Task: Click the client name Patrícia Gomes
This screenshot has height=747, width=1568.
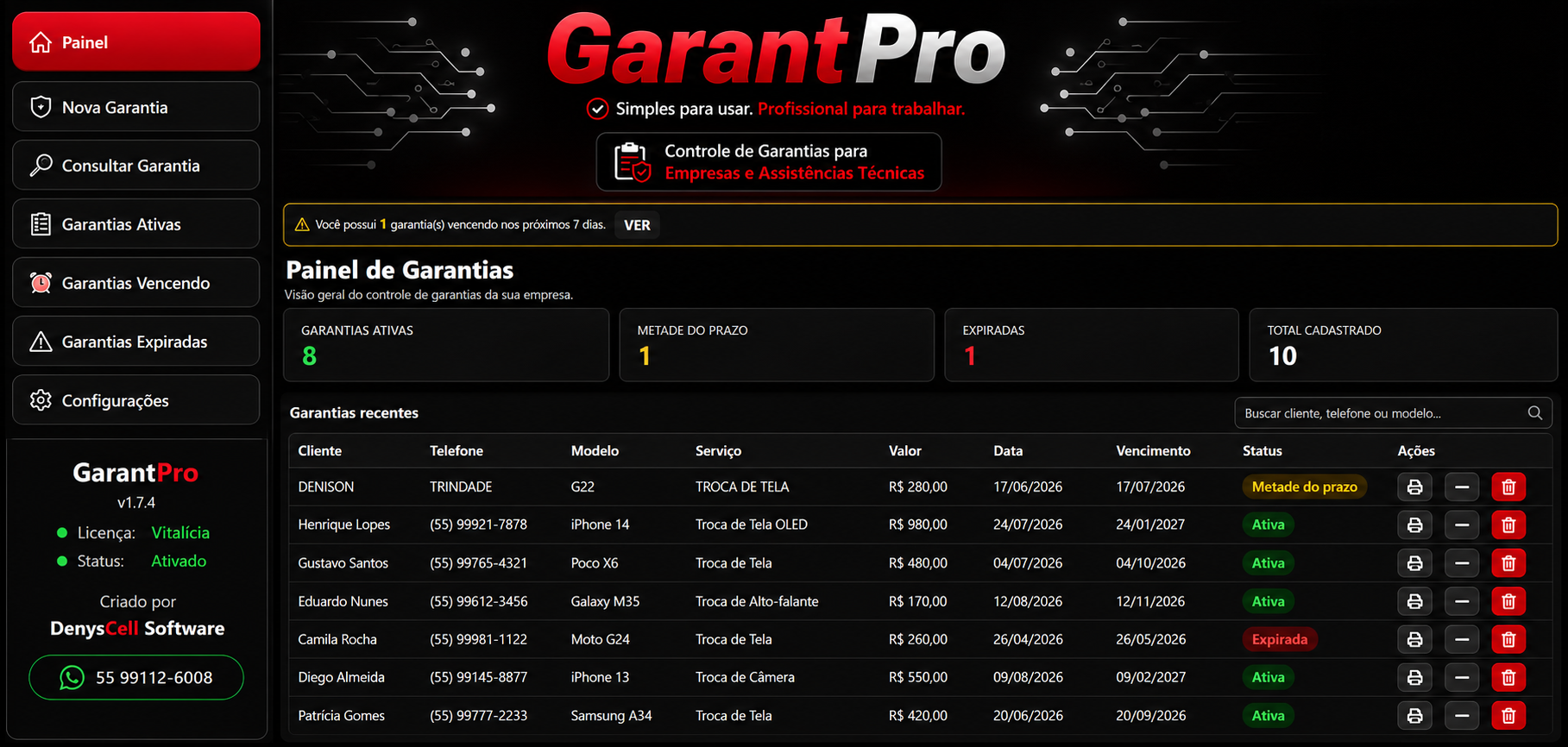Action: (341, 715)
